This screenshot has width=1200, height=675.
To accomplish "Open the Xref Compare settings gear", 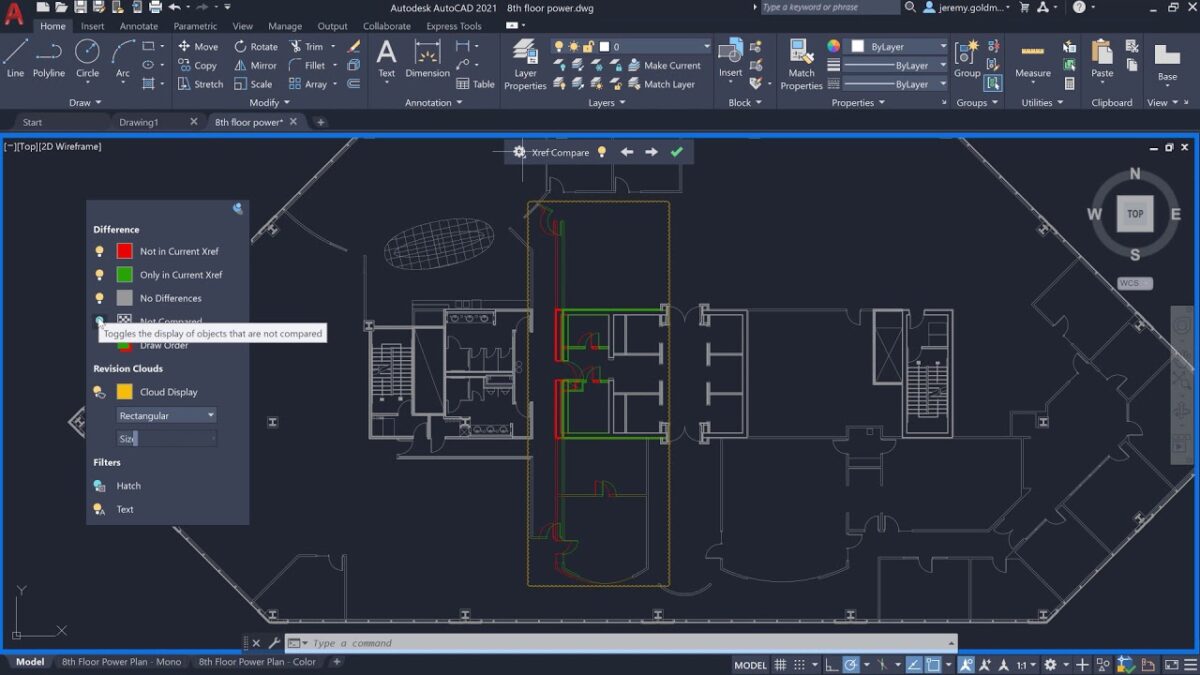I will [519, 152].
